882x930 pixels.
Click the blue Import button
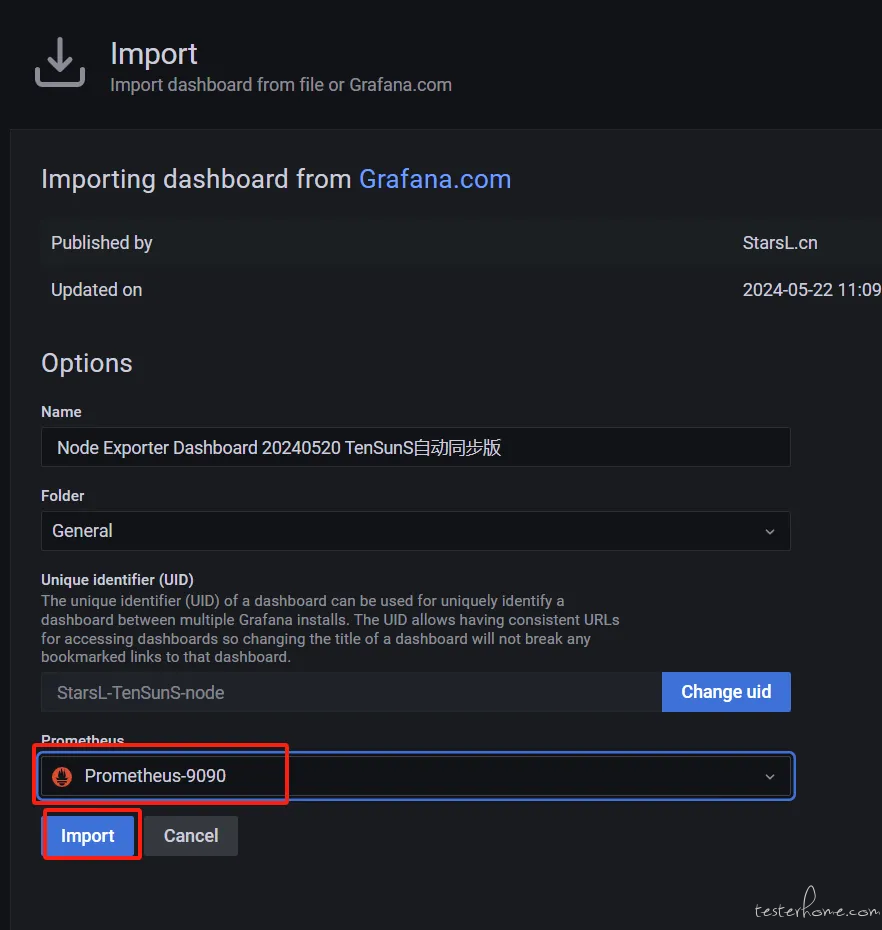[88, 836]
